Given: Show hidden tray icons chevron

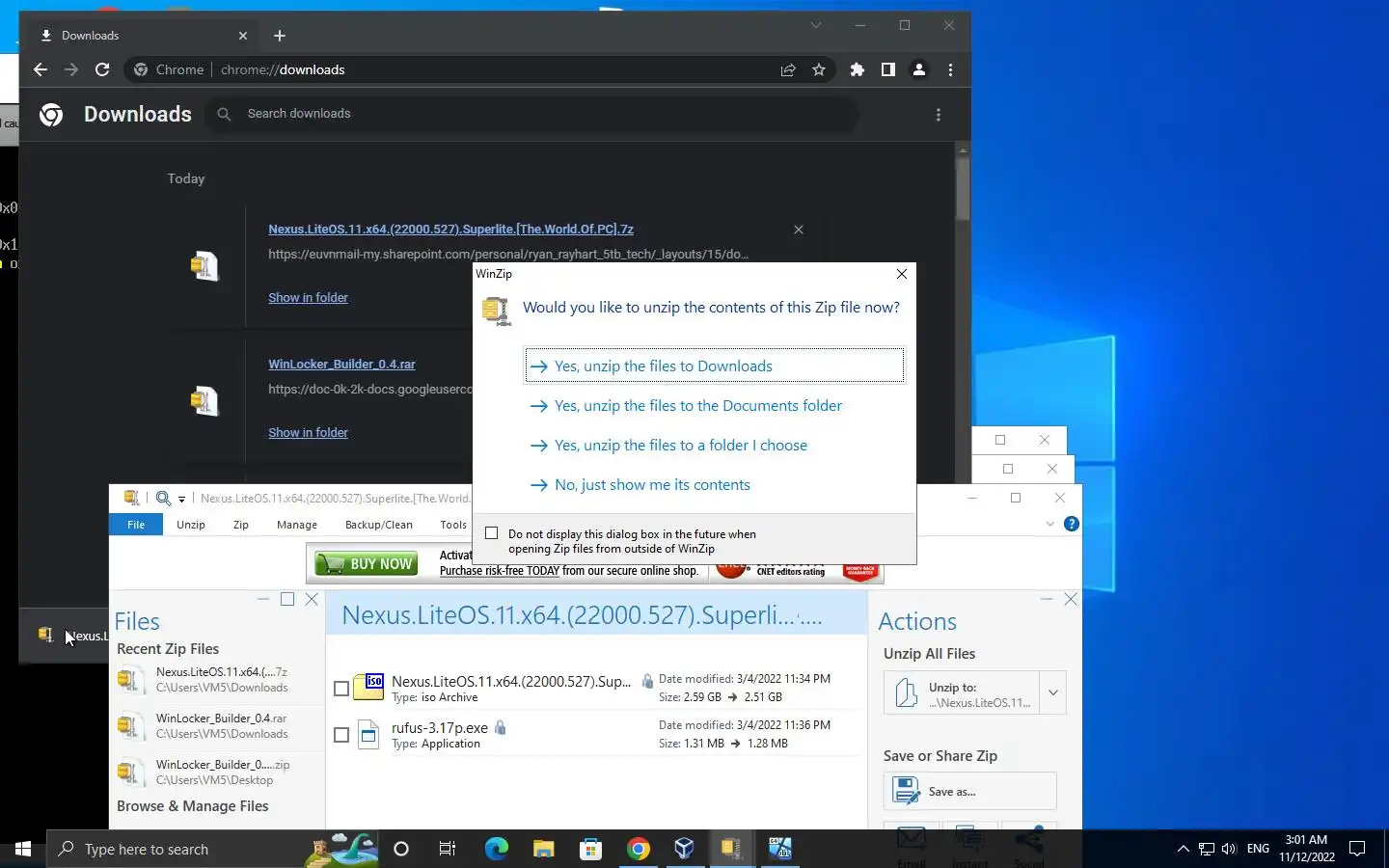Looking at the screenshot, I should tap(1184, 849).
